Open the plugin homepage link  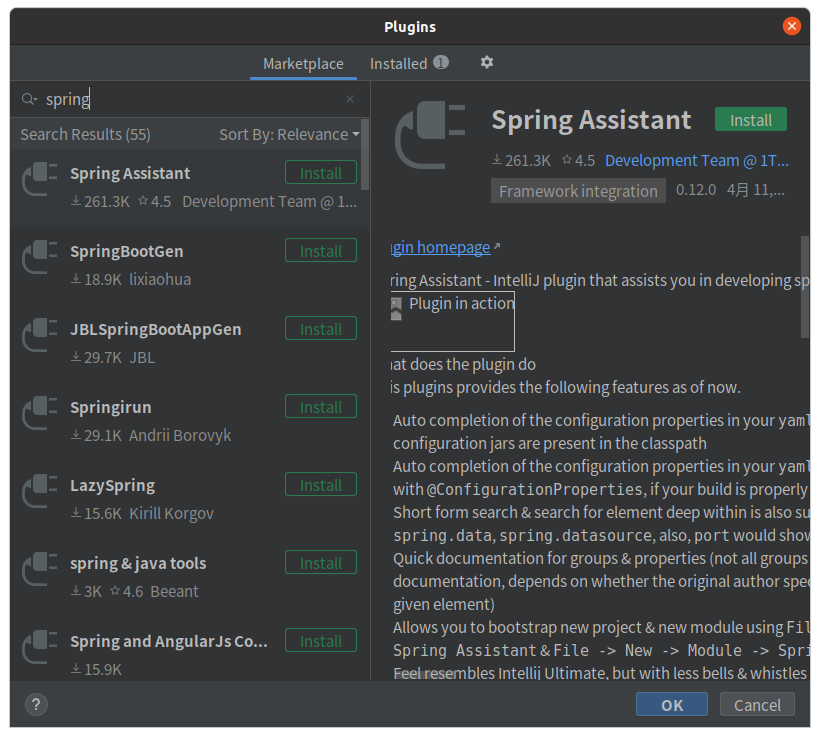[441, 247]
